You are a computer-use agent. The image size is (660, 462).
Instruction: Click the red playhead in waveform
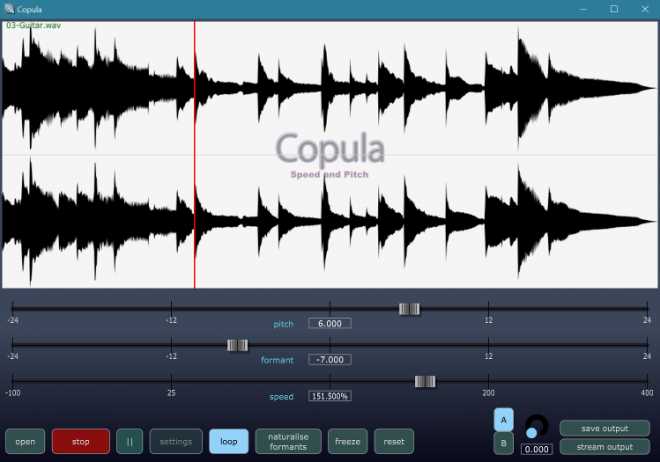[x=195, y=150]
